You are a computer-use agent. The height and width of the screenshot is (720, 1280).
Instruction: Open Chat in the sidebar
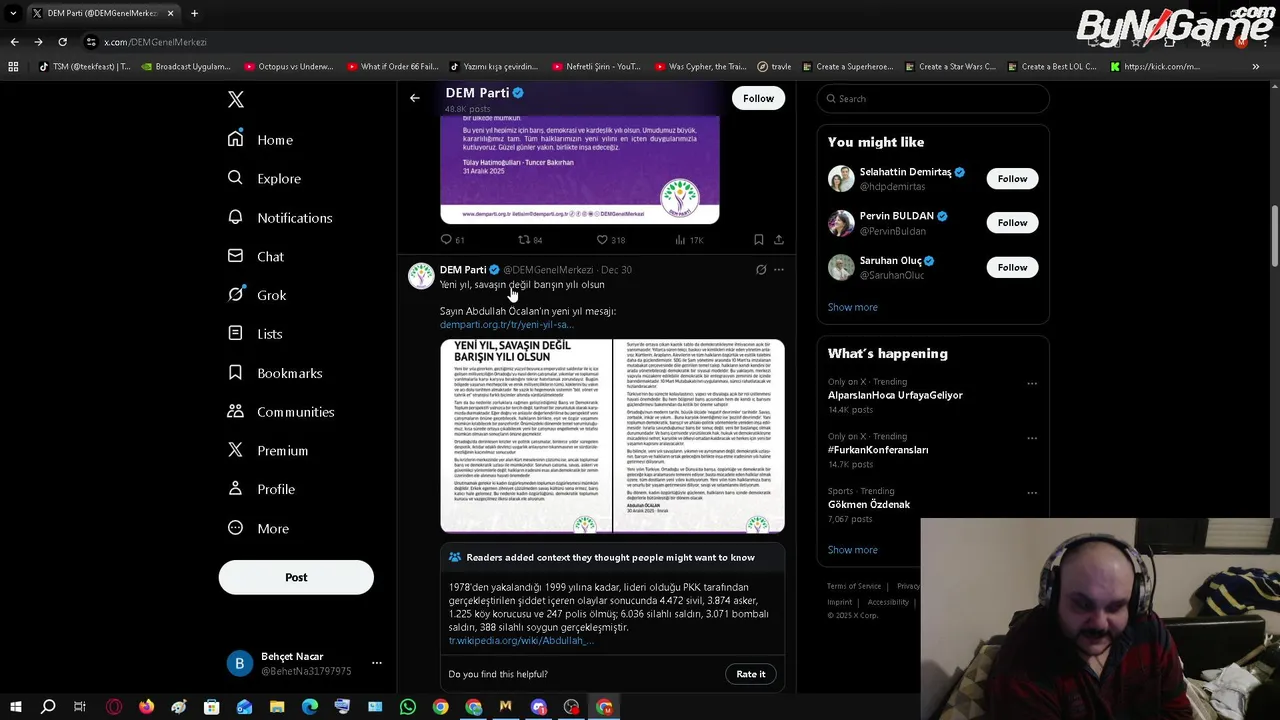(256, 256)
